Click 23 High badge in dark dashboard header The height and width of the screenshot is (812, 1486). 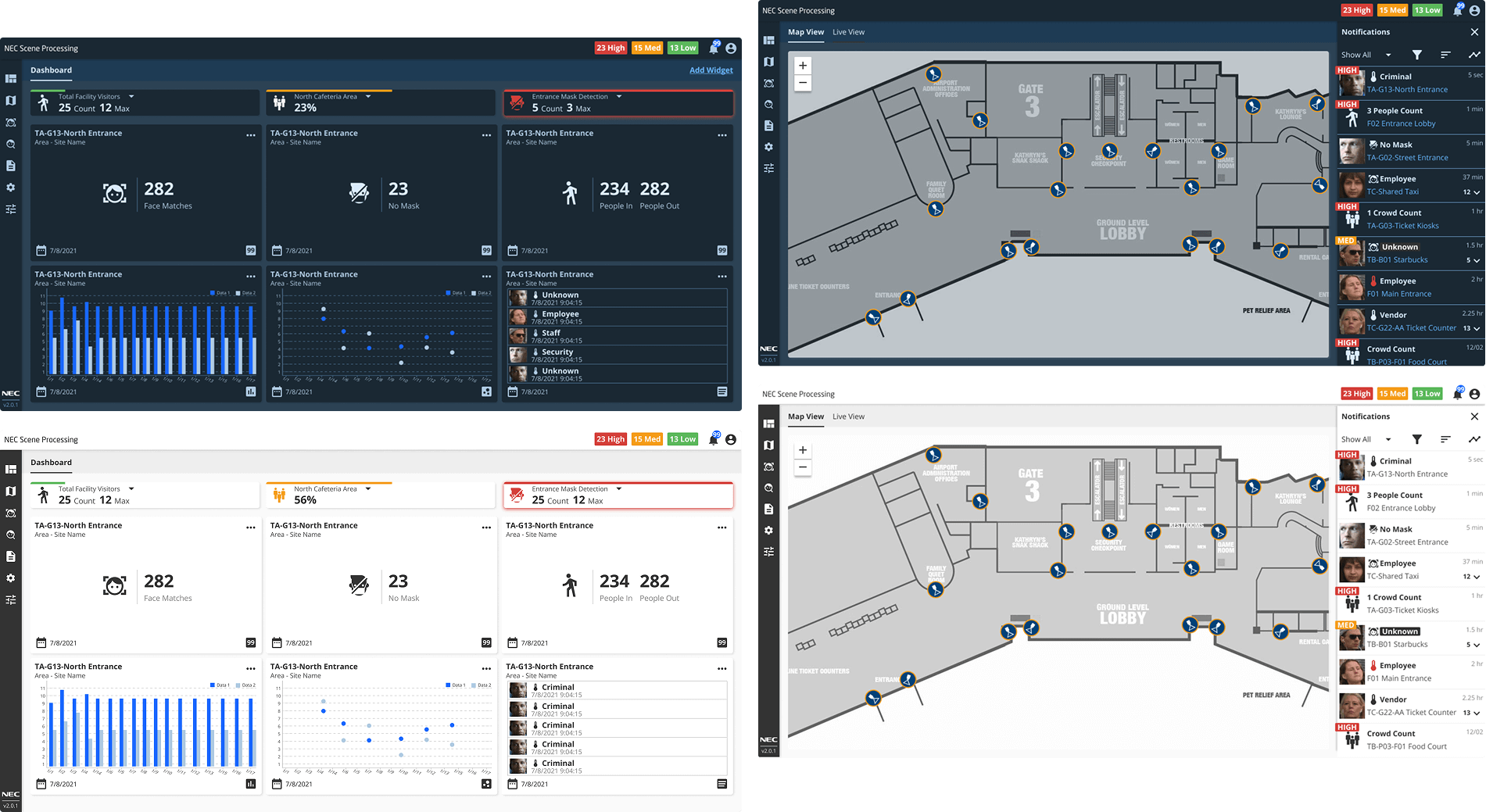click(611, 48)
